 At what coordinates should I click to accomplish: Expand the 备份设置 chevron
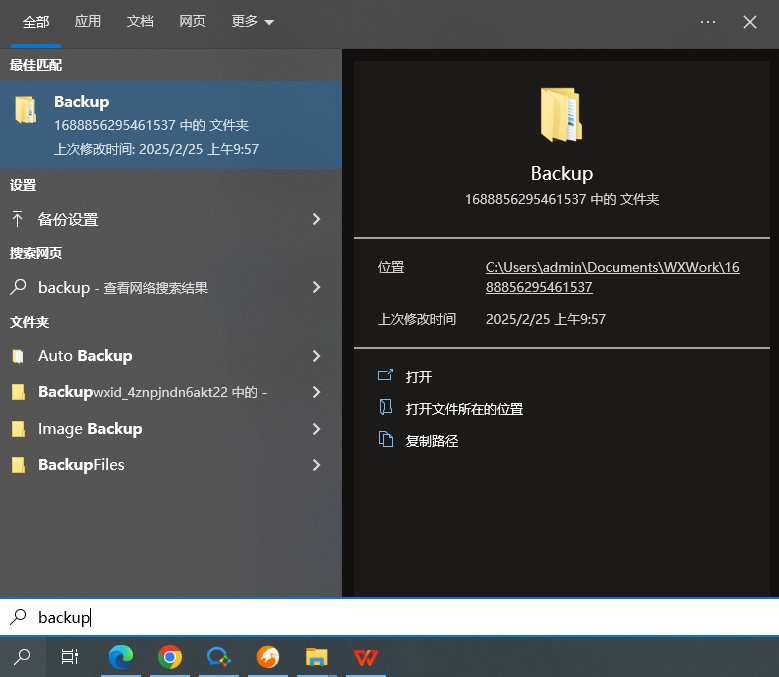point(316,219)
